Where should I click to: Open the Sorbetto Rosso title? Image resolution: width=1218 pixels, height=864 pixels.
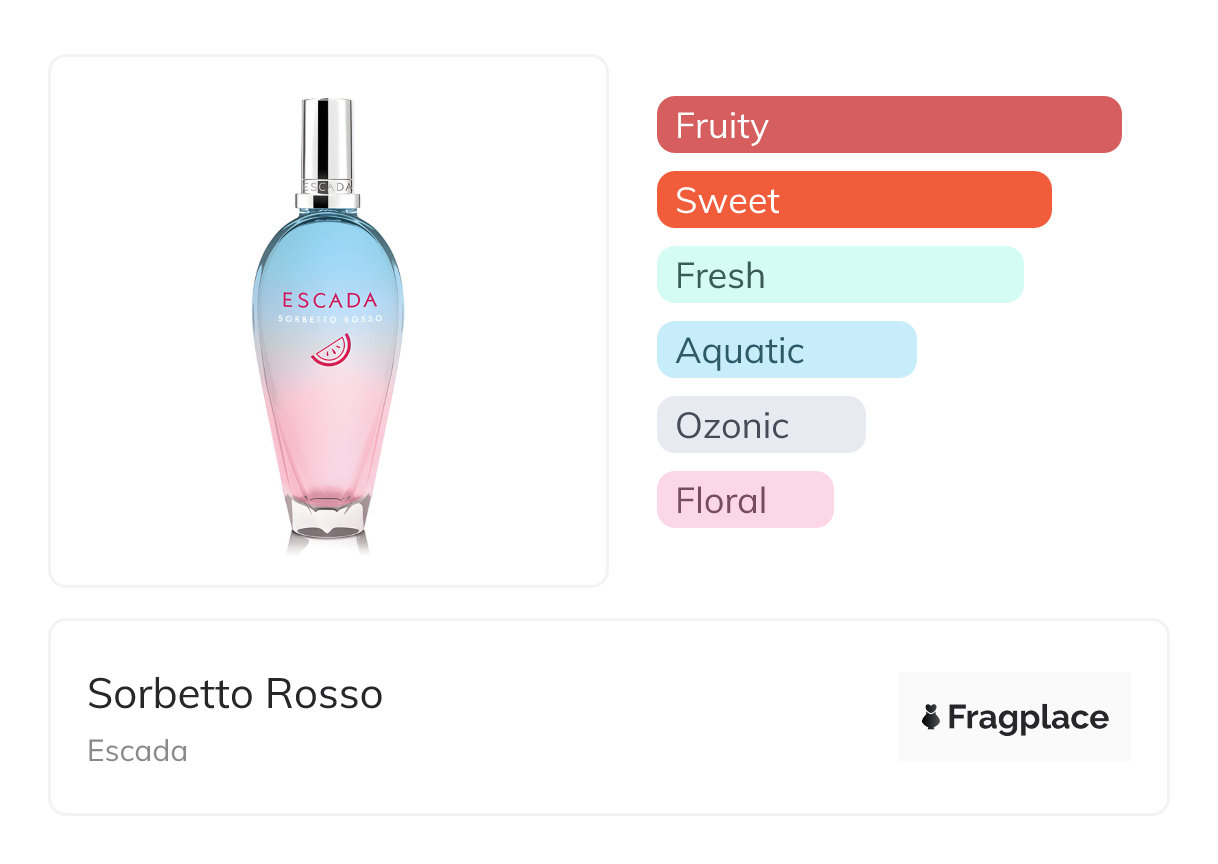(x=235, y=693)
